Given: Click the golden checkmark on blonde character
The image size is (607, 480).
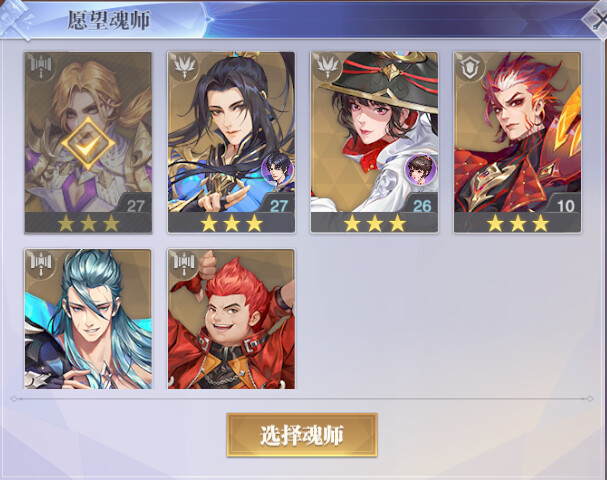Looking at the screenshot, I should (88, 143).
